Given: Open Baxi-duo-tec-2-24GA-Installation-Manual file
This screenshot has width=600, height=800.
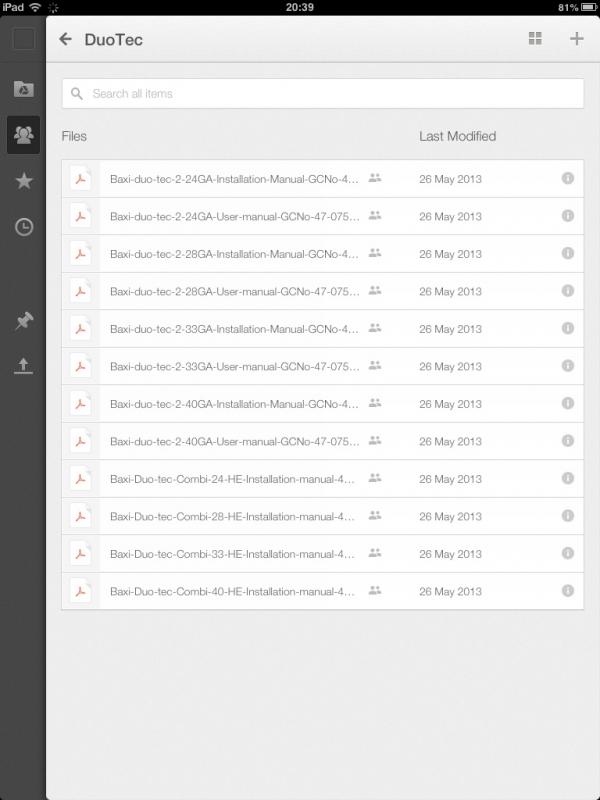Looking at the screenshot, I should coord(234,179).
